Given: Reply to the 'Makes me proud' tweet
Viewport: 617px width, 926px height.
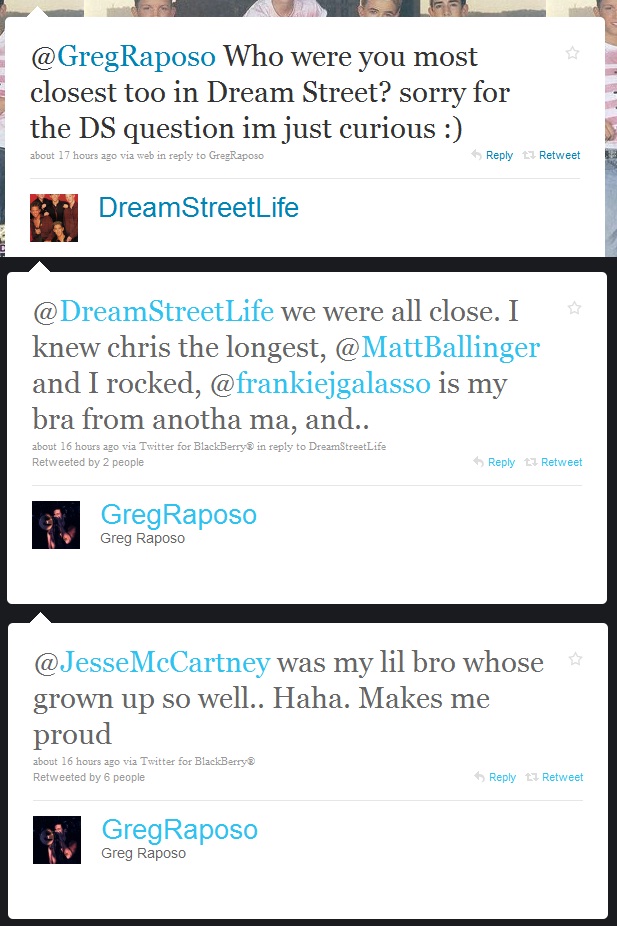Looking at the screenshot, I should coord(495,777).
